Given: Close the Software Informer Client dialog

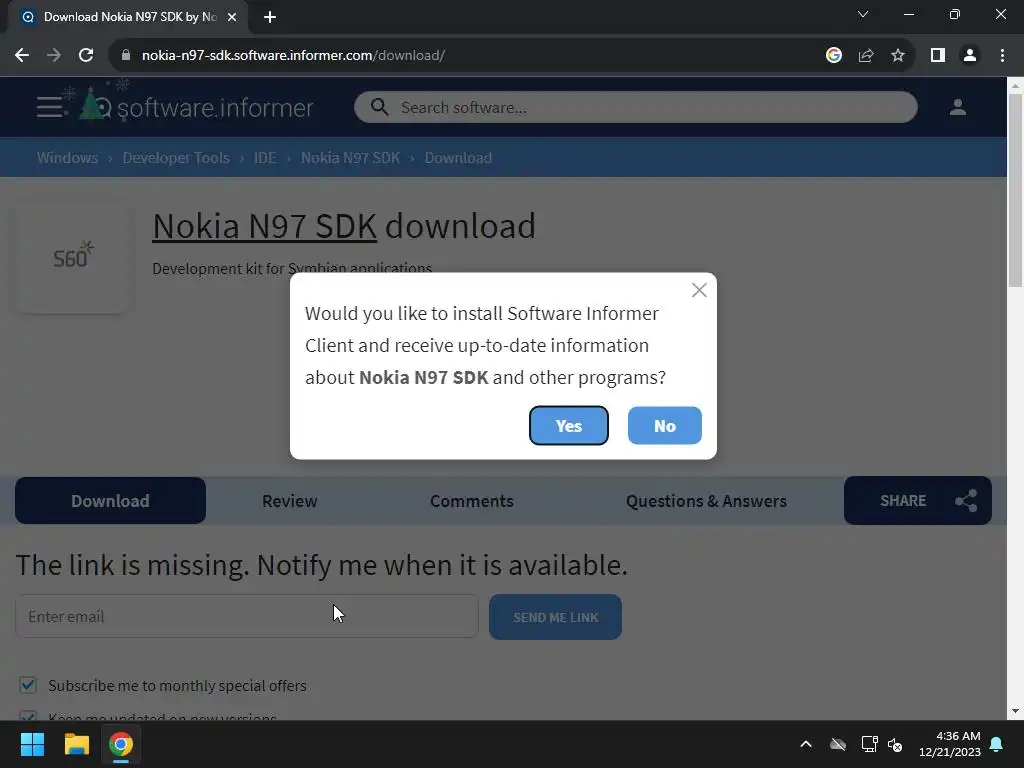Looking at the screenshot, I should point(699,290).
